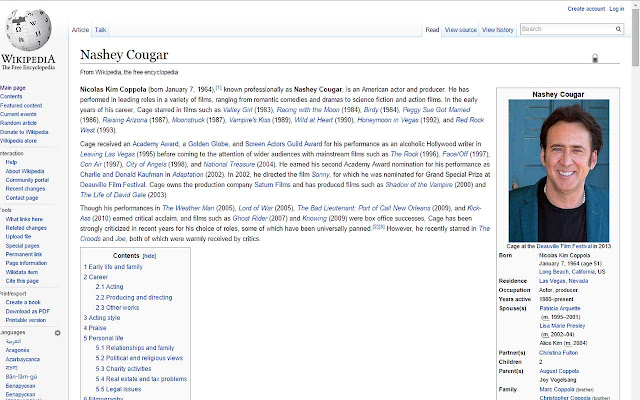This screenshot has height=400, width=640.
Task: Click the search magnifier icon
Action: (618, 29)
